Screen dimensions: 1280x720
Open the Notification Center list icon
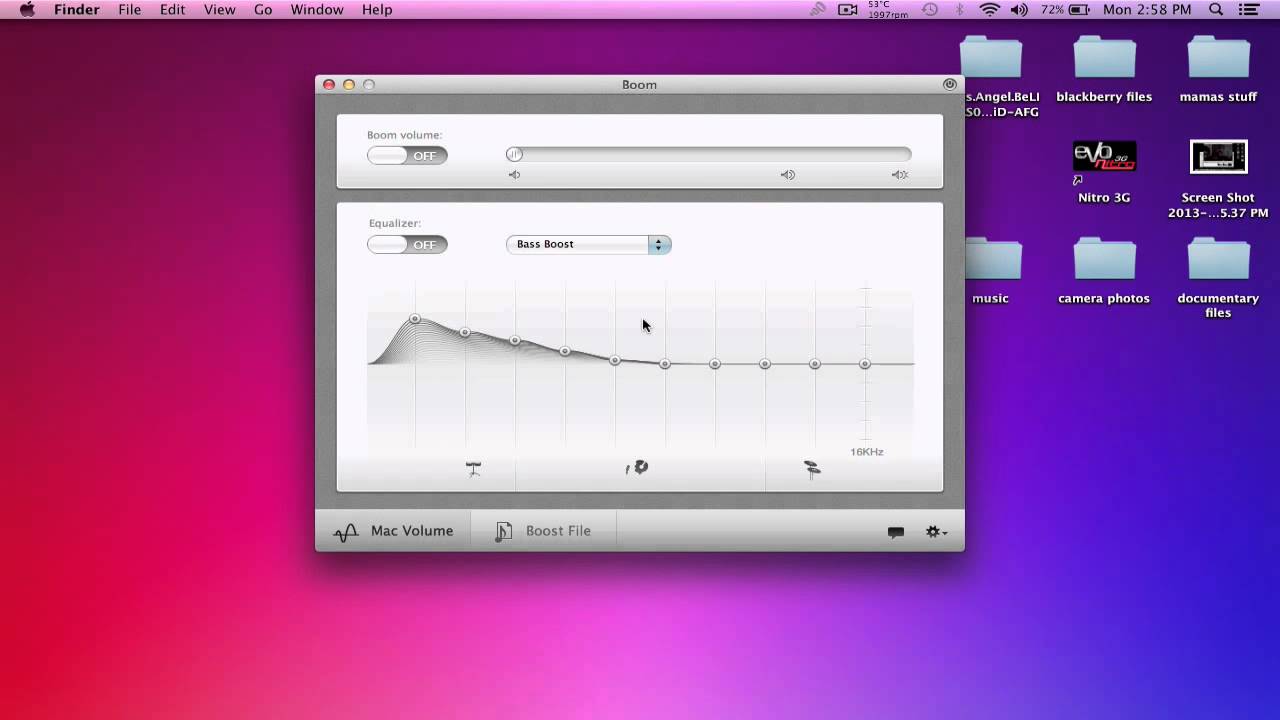1248,10
